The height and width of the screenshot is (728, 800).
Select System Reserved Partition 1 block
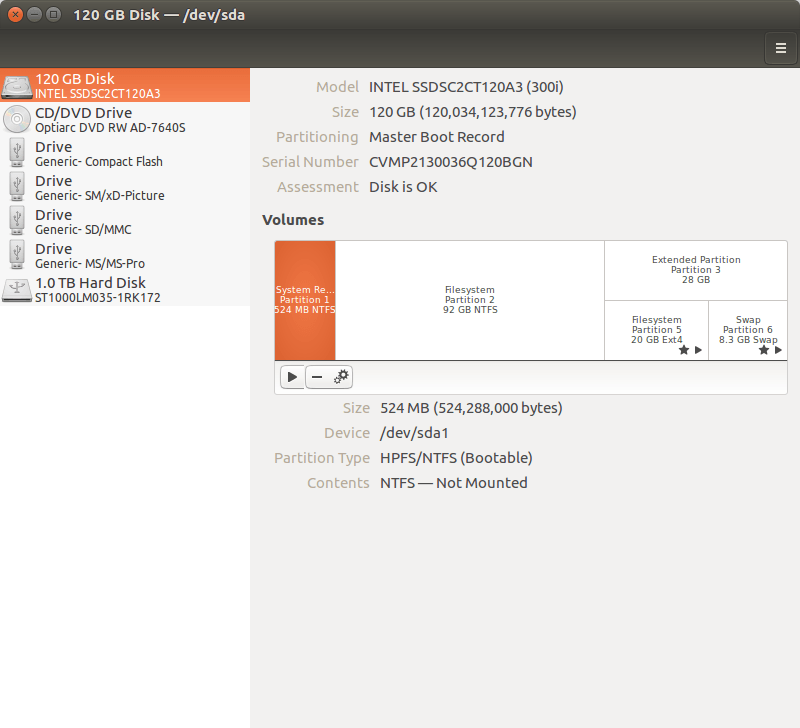(x=305, y=300)
